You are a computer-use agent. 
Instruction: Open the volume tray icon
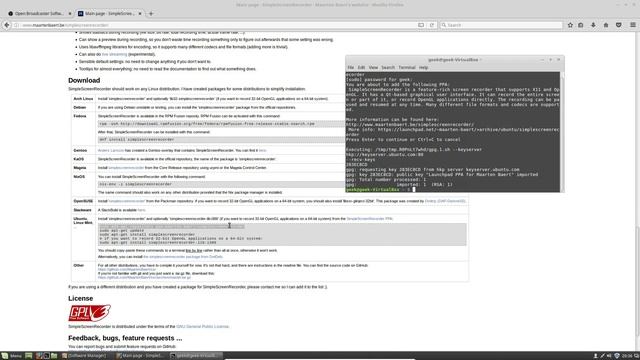[609, 356]
